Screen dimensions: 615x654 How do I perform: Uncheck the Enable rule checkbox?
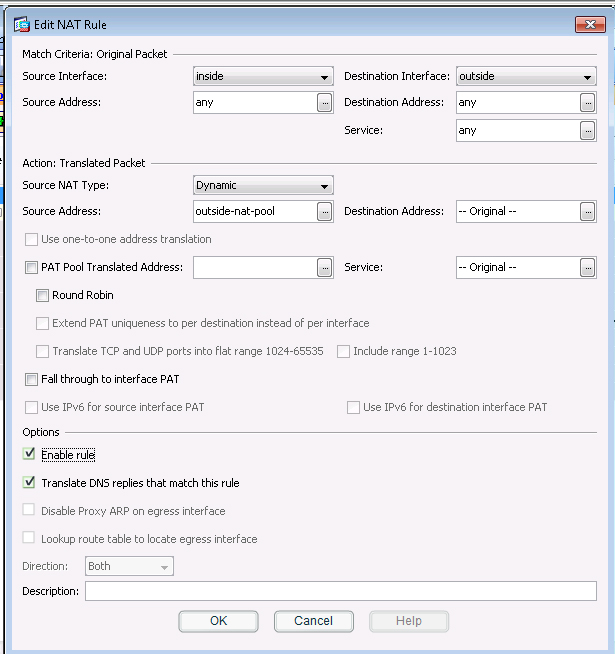point(30,455)
